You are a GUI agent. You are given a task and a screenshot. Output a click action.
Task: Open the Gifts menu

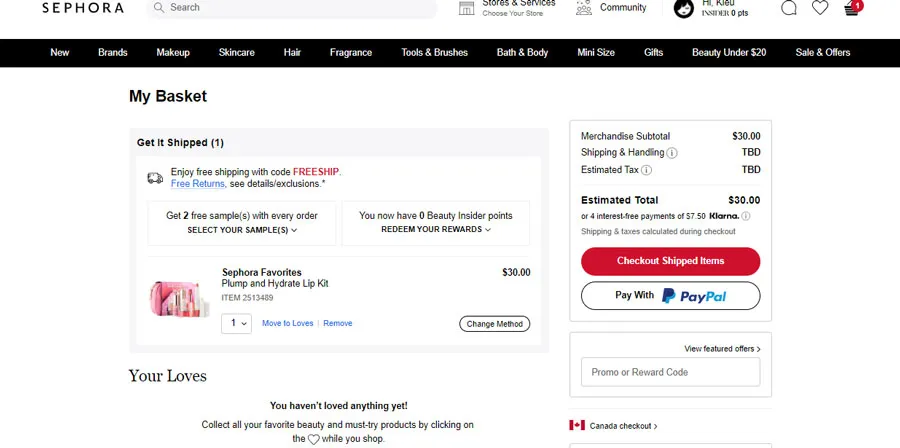tap(653, 53)
